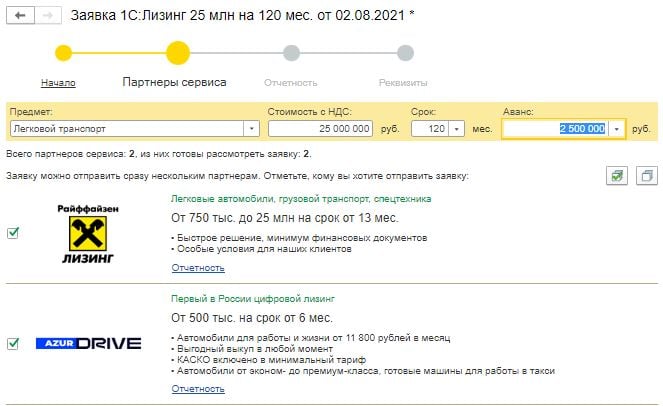The height and width of the screenshot is (406, 663).
Task: Uncheck the Azur Drive partner checkbox
Action: (13, 343)
